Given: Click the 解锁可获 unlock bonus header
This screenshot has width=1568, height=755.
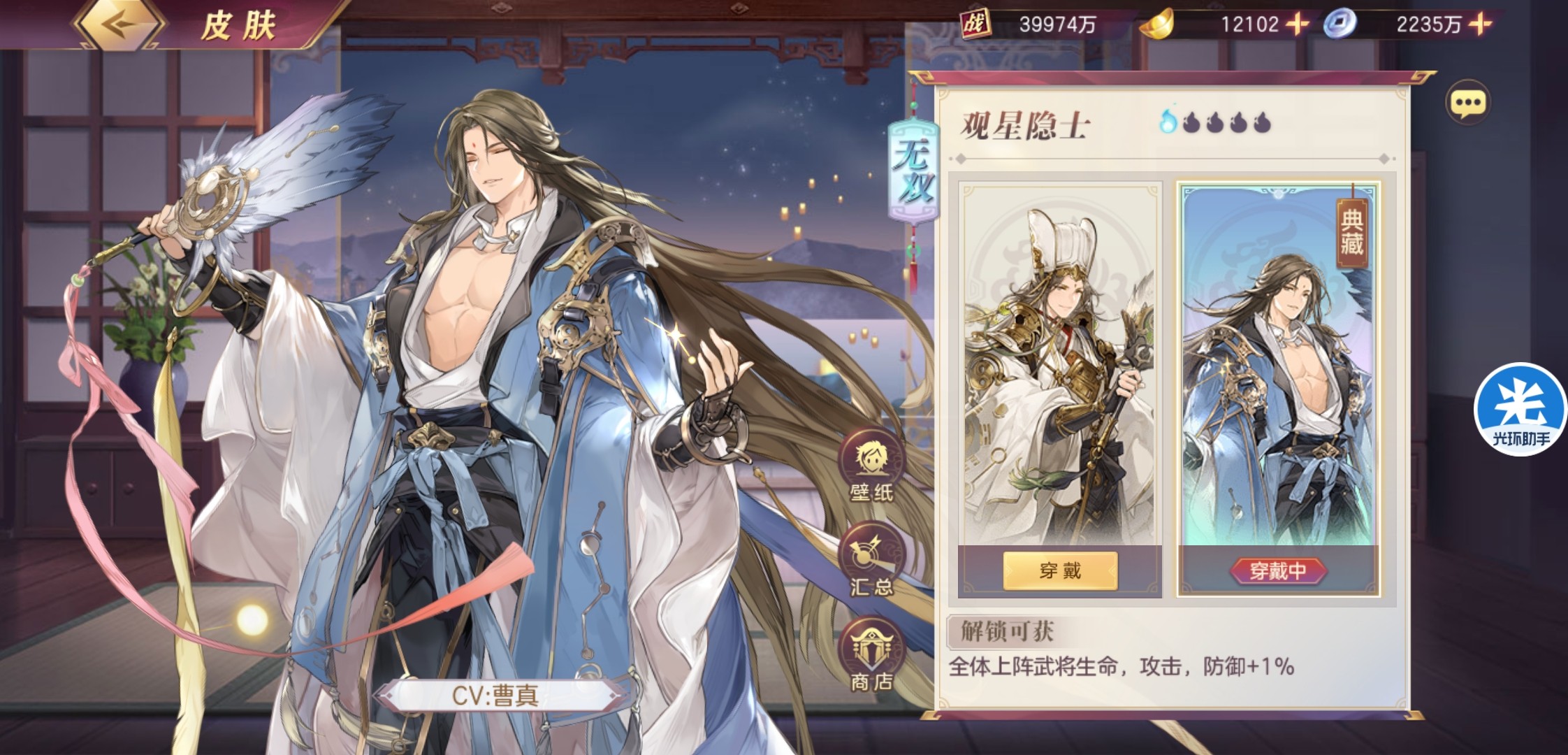Looking at the screenshot, I should click(x=1006, y=631).
